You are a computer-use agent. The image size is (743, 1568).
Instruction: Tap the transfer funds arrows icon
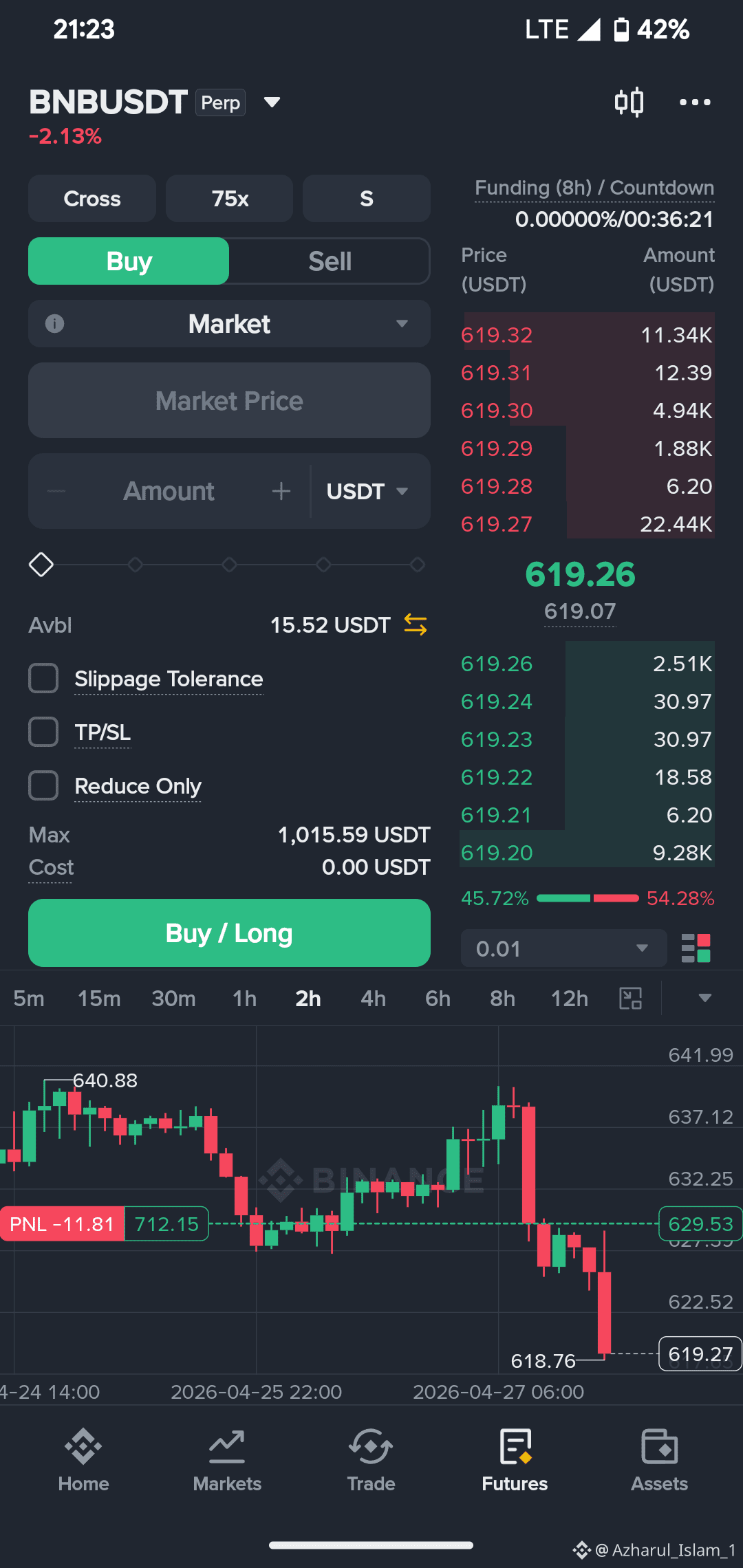pos(416,624)
